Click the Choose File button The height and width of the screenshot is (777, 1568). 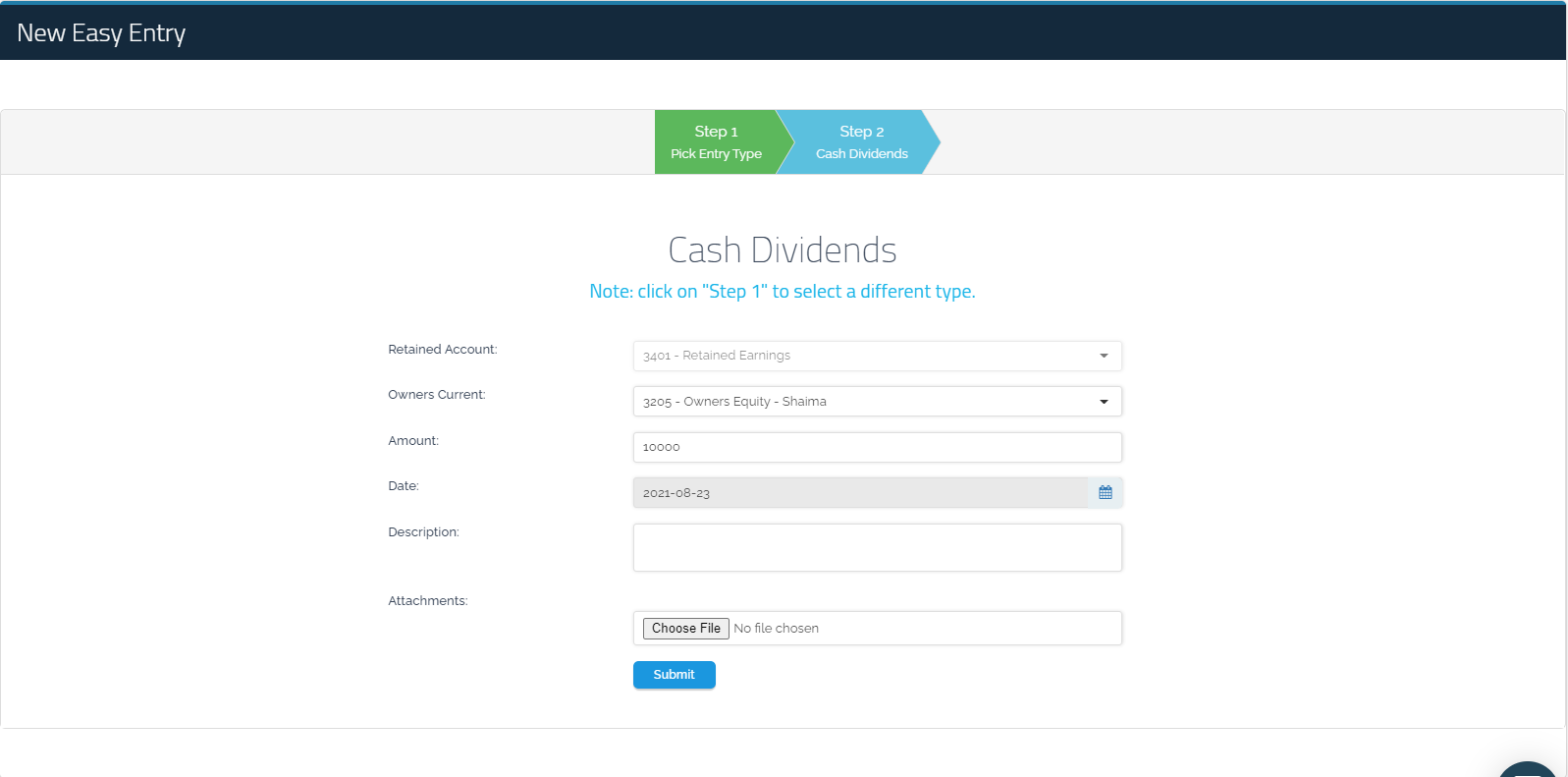pos(685,629)
